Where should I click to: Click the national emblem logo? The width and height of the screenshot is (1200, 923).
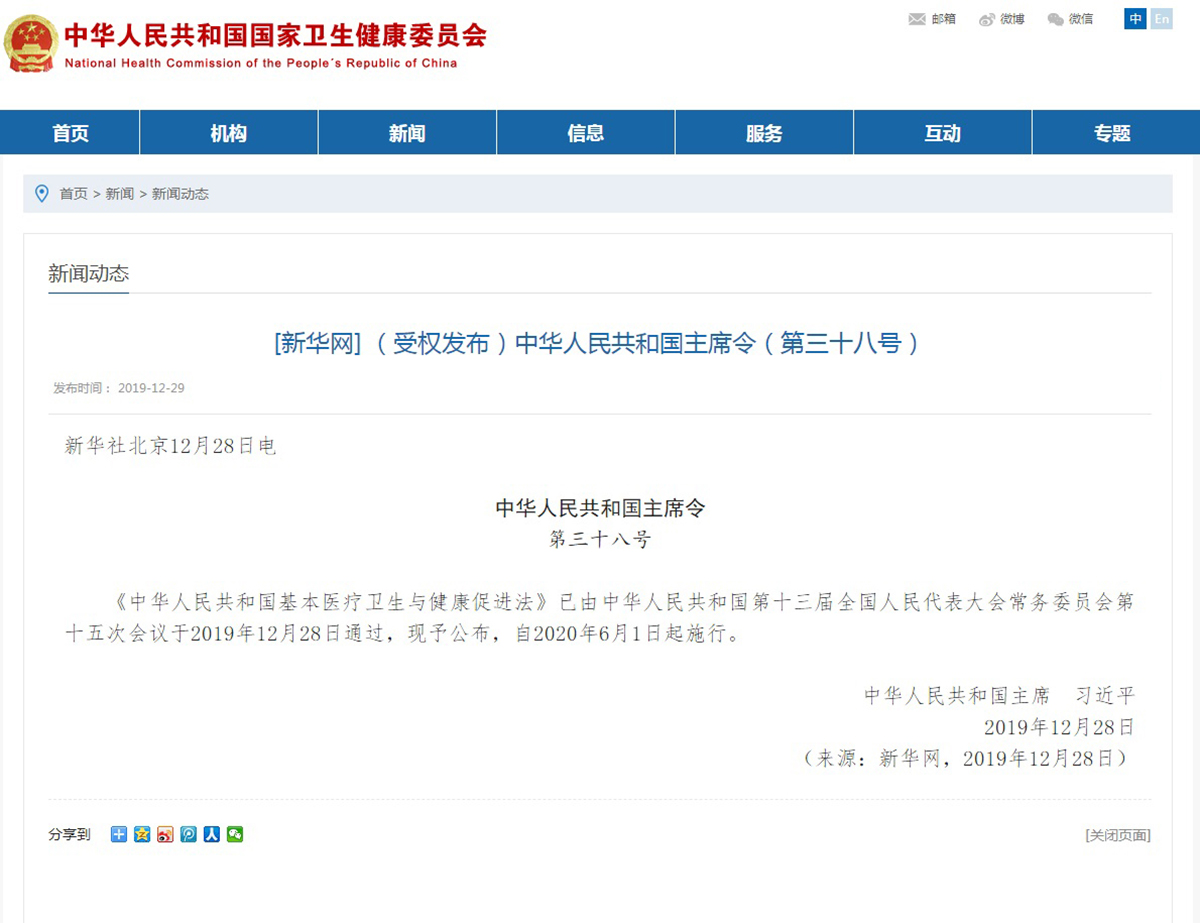[x=31, y=44]
